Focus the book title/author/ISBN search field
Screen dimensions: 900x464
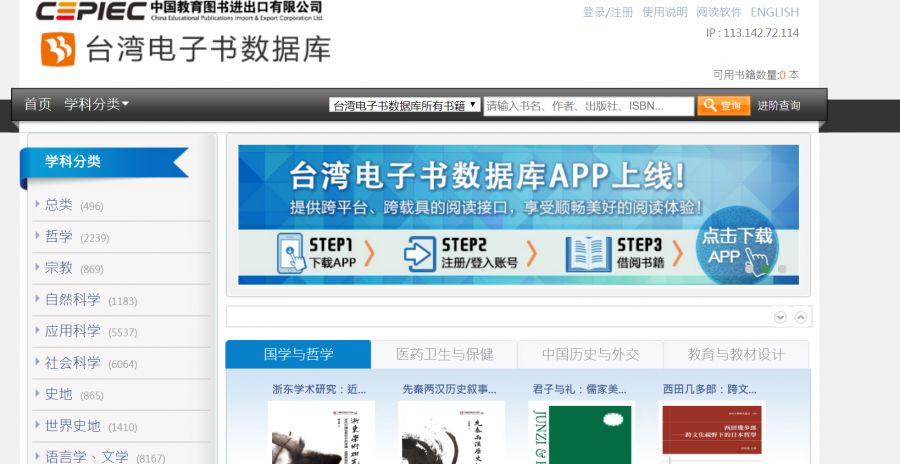click(588, 106)
